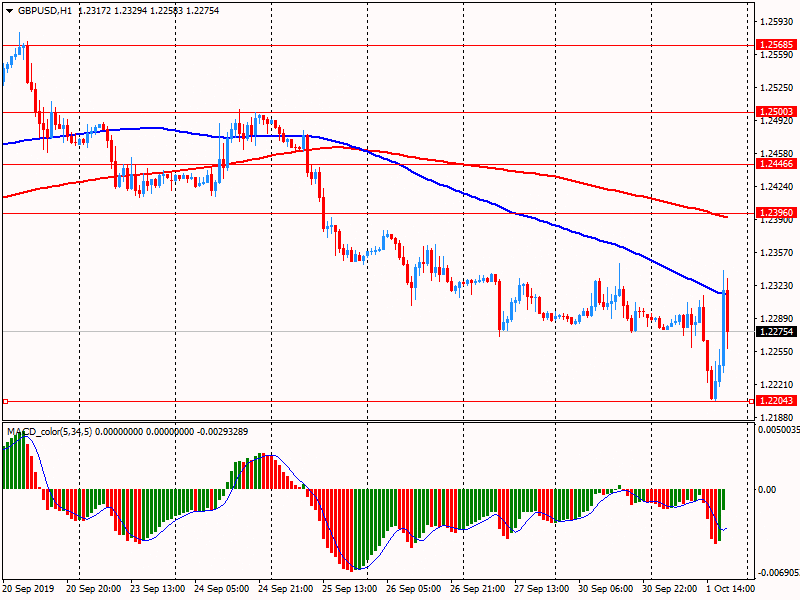Screen dimensions: 800x600
Task: Click the 1.24240 price scale value
Action: (x=777, y=187)
